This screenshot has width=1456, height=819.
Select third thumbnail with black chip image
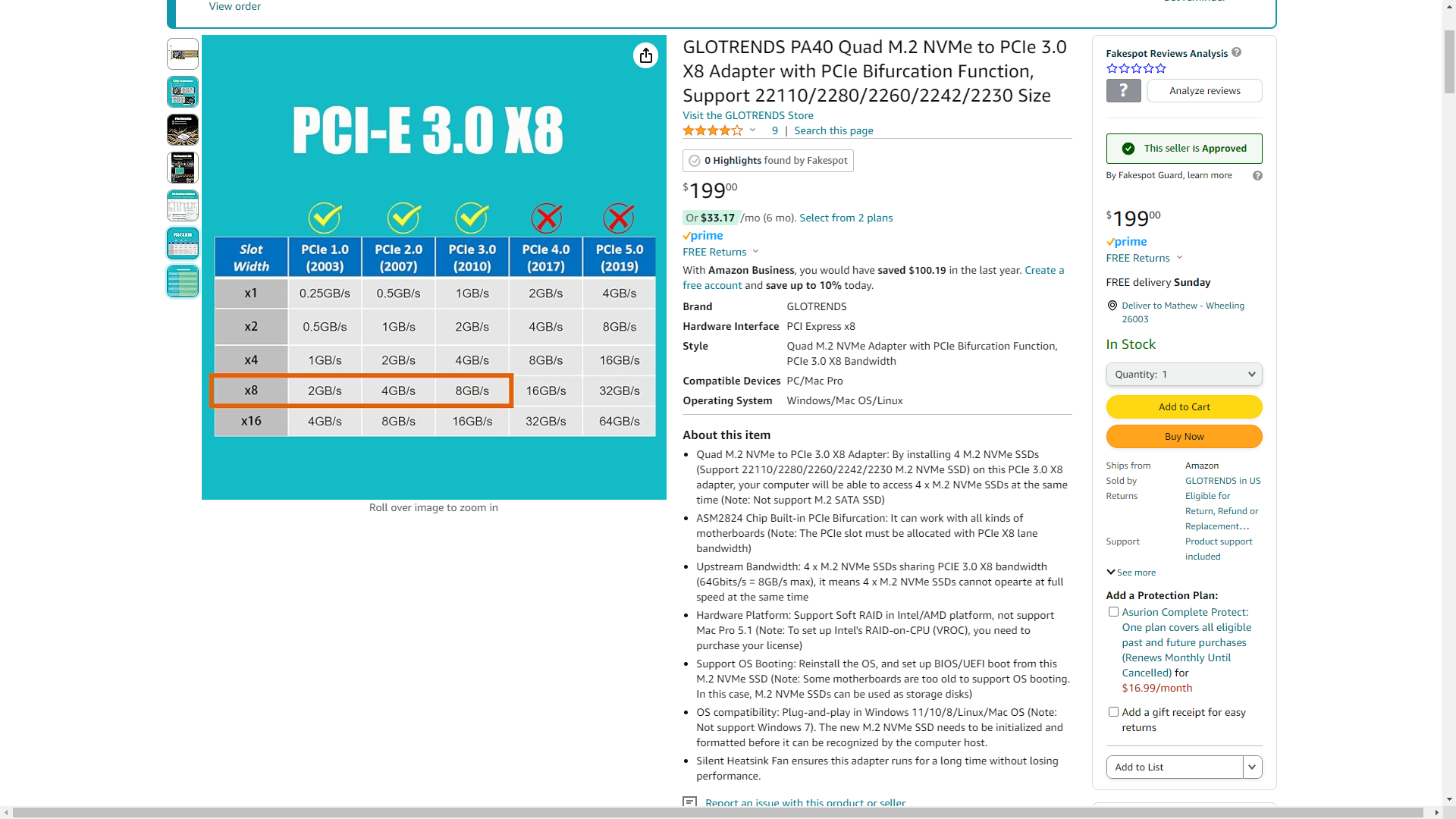point(183,130)
